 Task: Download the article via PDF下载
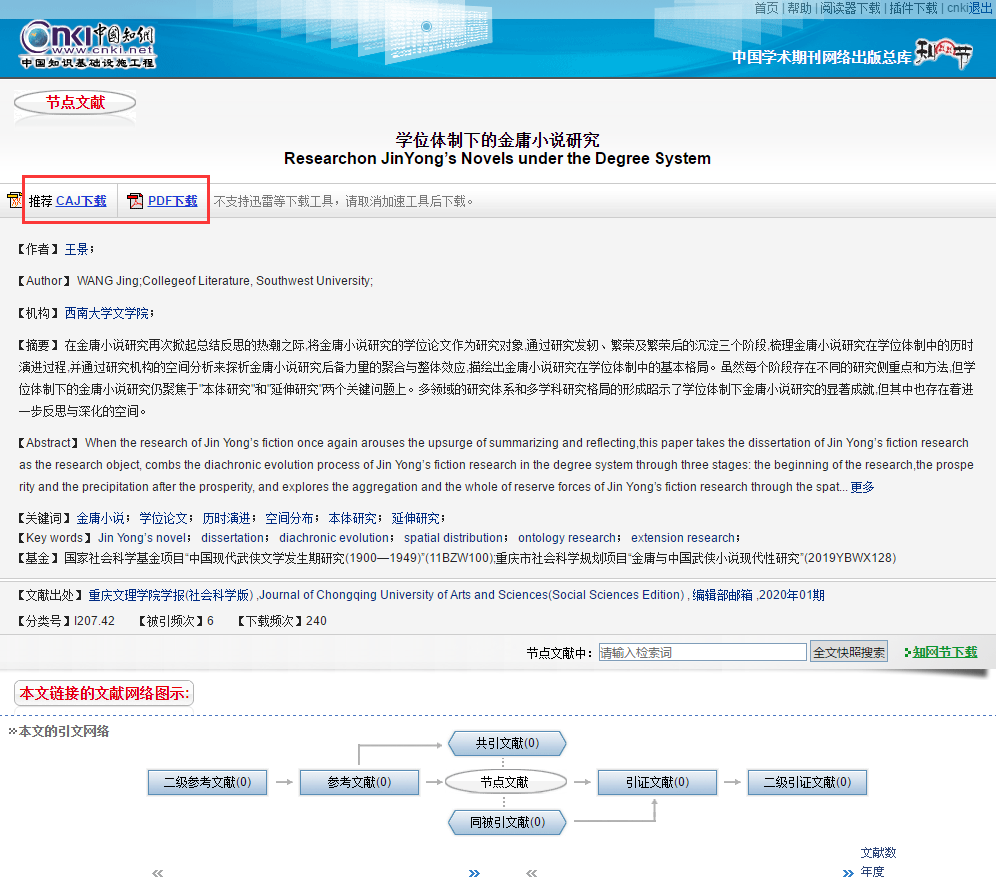[x=174, y=200]
